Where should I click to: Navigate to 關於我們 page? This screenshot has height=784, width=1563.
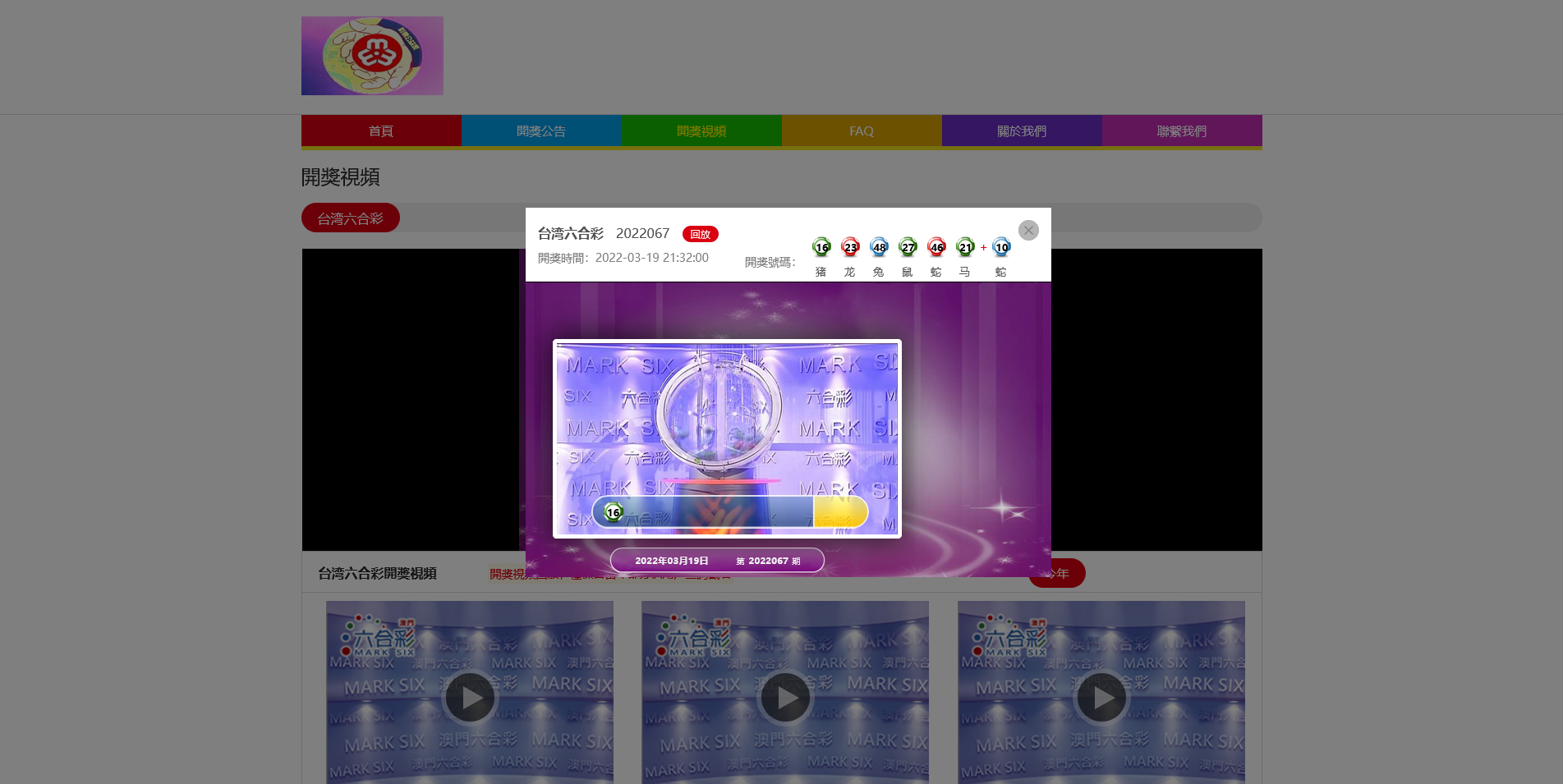[x=1022, y=131]
